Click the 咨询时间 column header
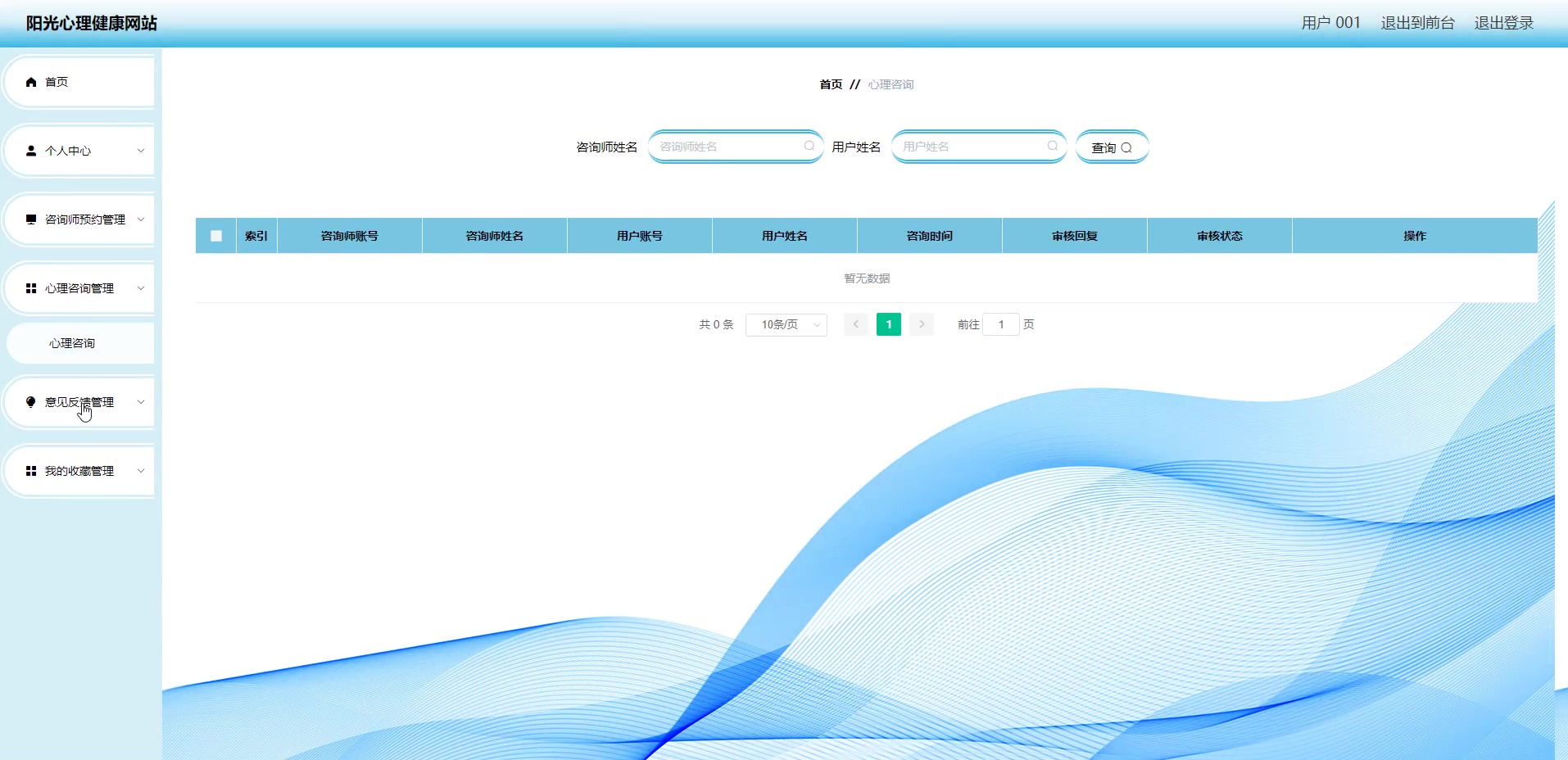Screen dimensions: 1568x760 click(930, 236)
